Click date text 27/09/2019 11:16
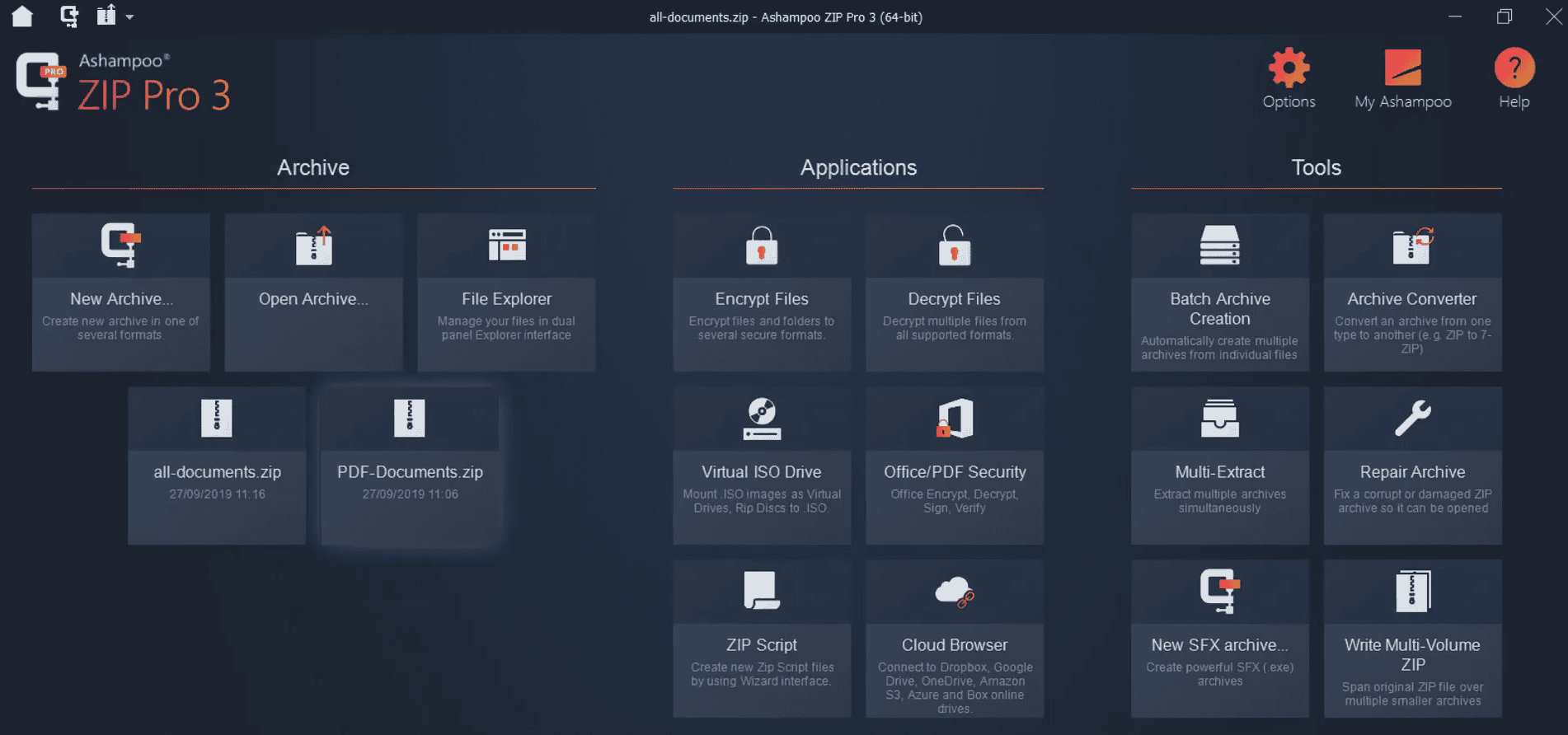This screenshot has width=1568, height=735. click(217, 494)
